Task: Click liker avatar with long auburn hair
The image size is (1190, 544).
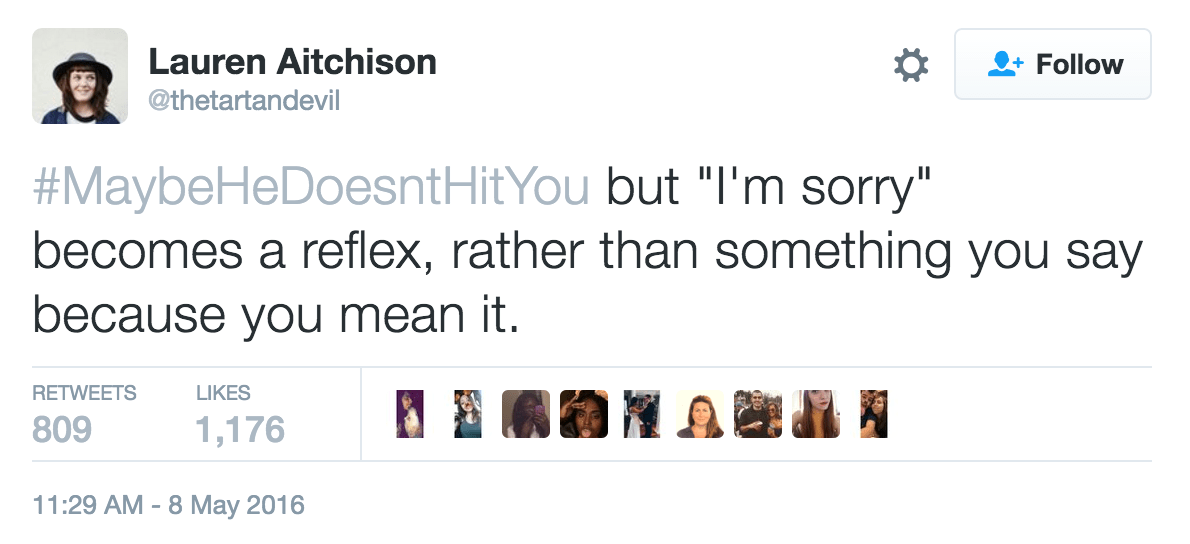Action: [815, 414]
